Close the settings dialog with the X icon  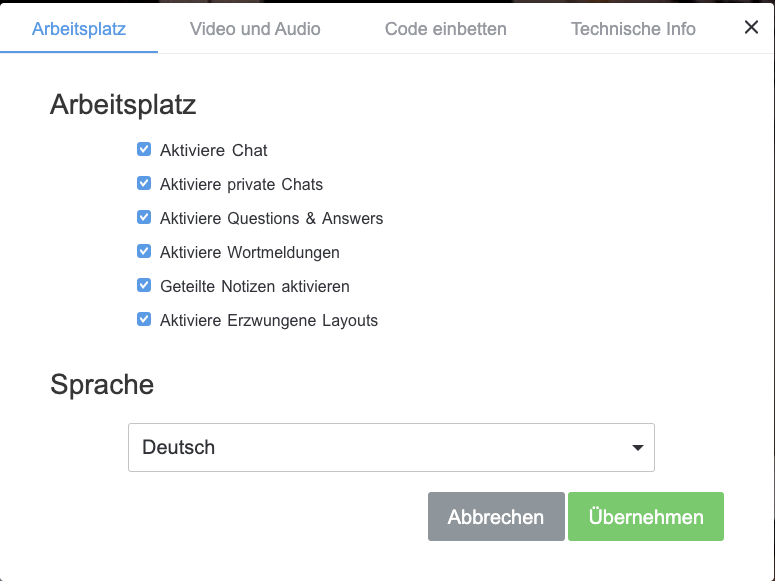(751, 27)
